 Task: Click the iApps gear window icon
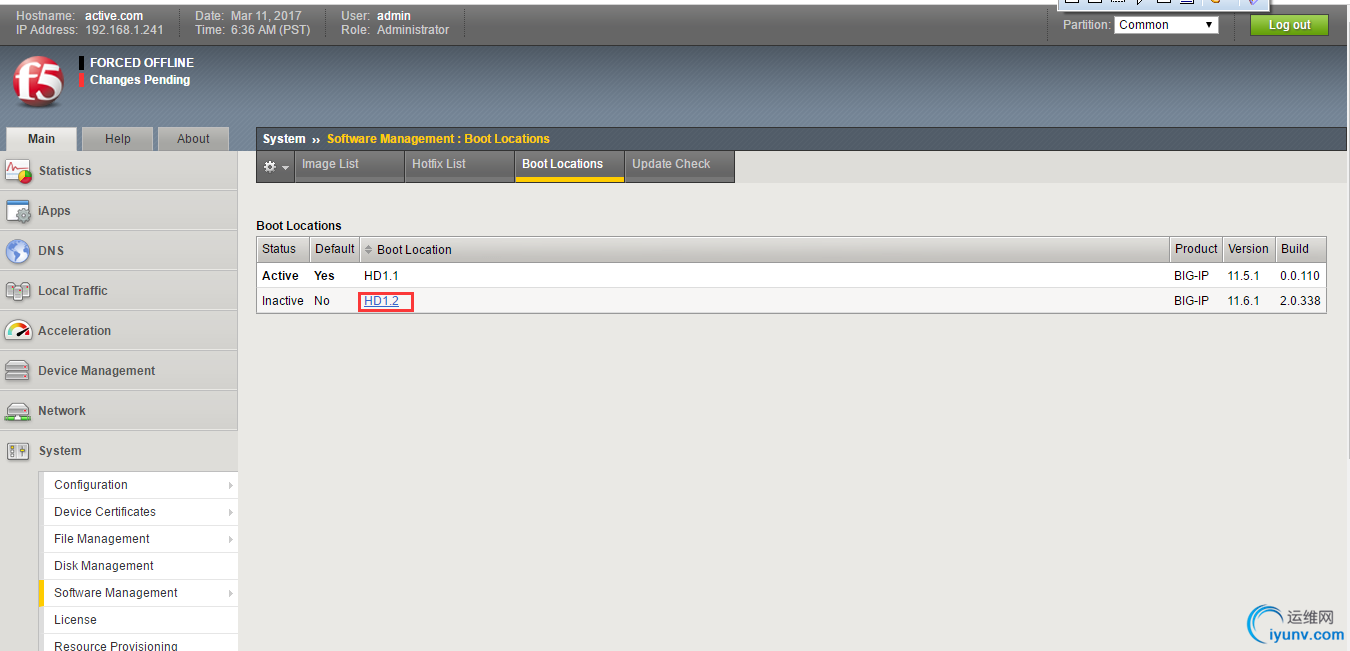[19, 211]
